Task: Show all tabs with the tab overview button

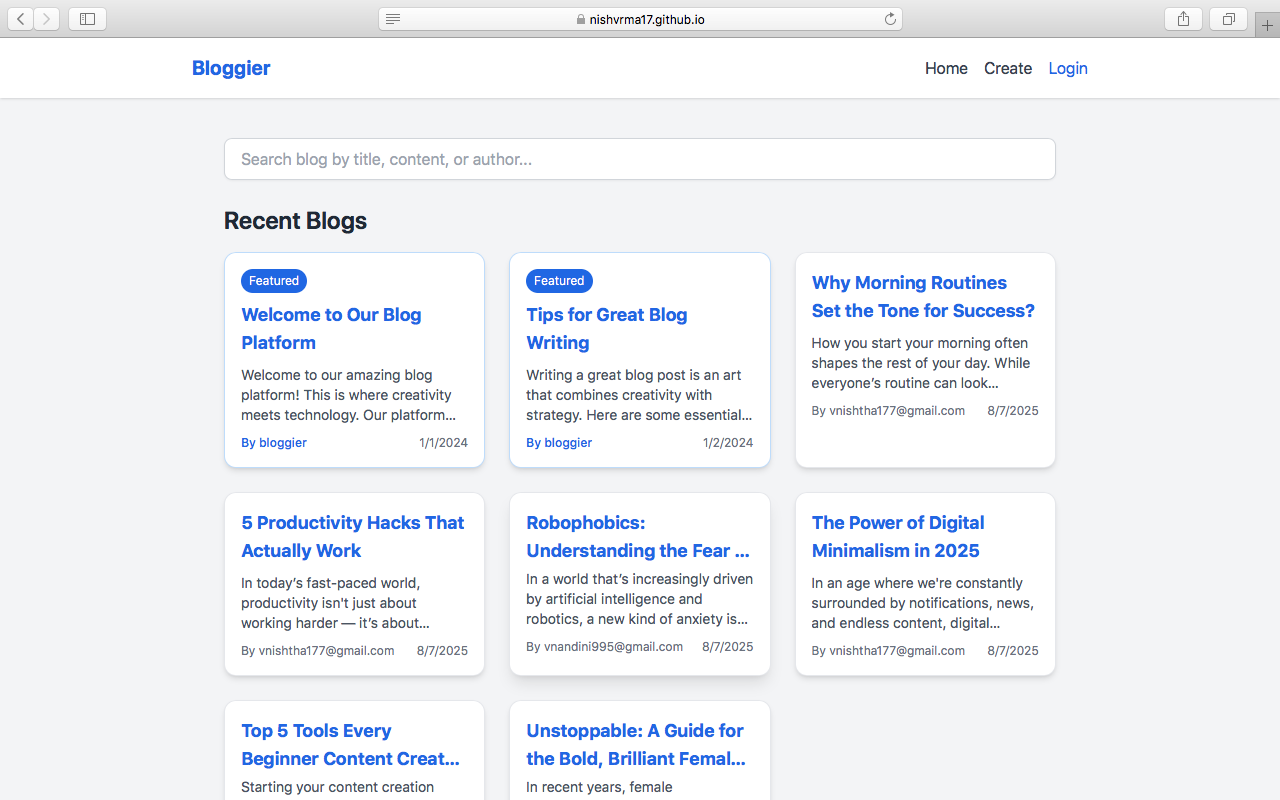Action: tap(1228, 19)
